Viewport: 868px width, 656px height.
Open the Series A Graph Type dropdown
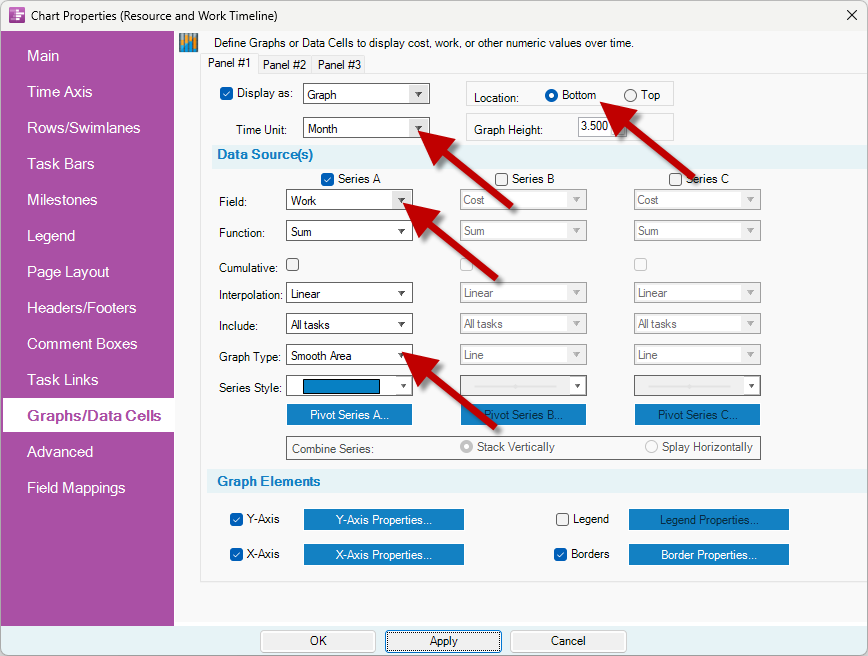401,356
